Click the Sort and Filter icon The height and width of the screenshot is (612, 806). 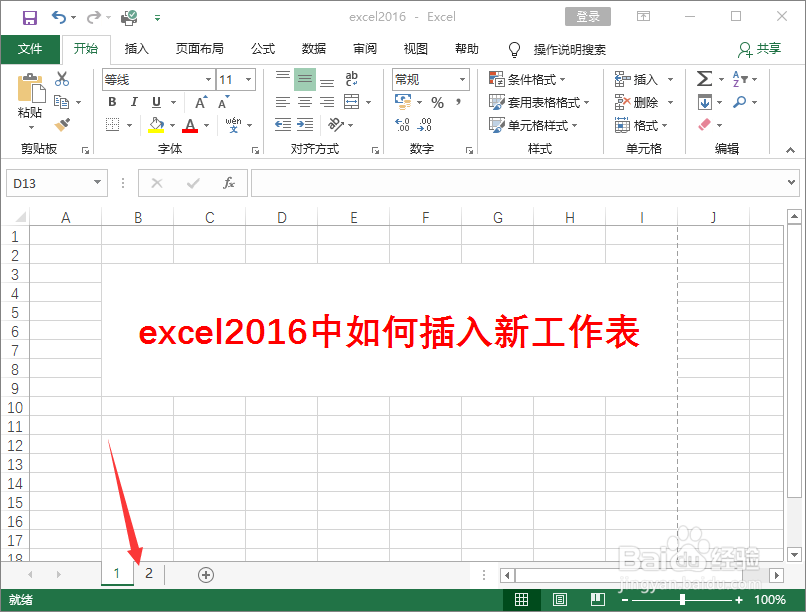point(739,79)
